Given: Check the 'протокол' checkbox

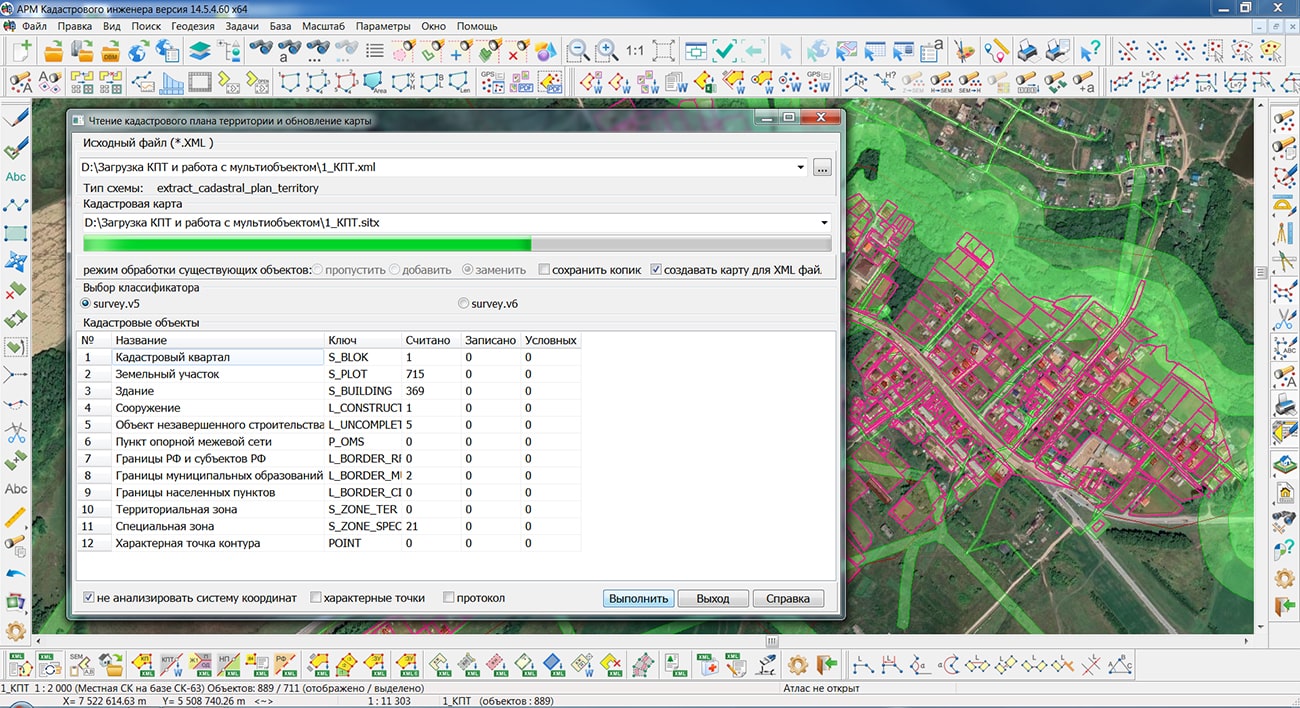Looking at the screenshot, I should [x=449, y=598].
